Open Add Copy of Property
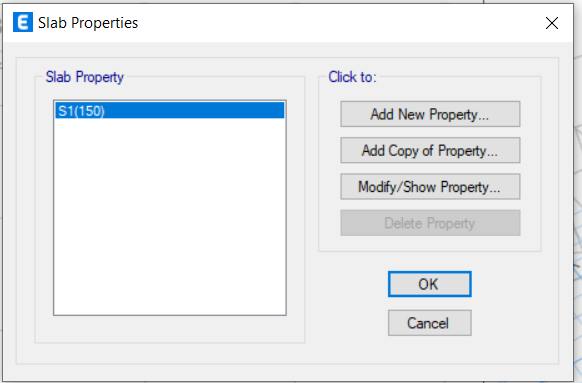Viewport: 582px width, 383px height. click(x=430, y=150)
